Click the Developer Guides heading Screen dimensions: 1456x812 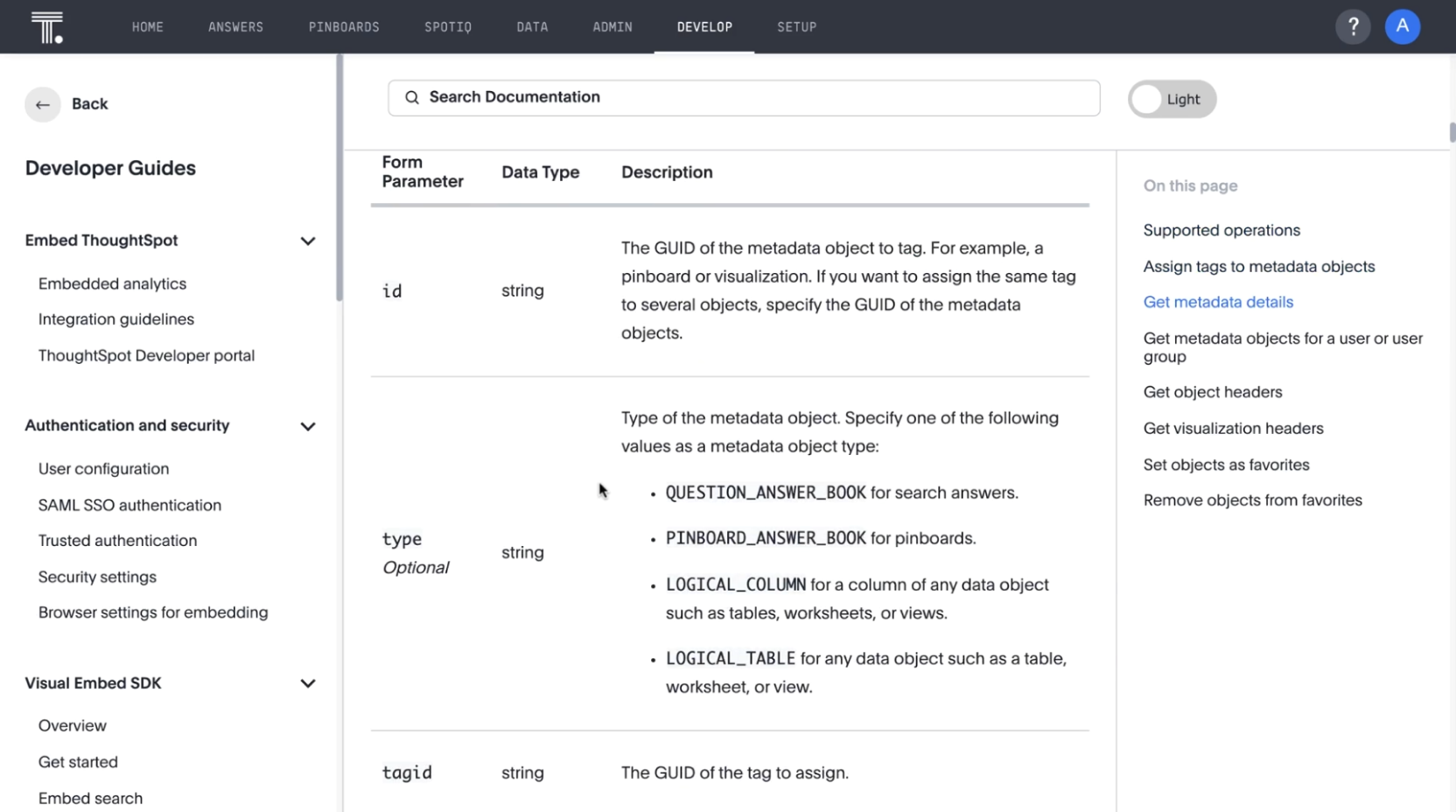pyautogui.click(x=110, y=168)
